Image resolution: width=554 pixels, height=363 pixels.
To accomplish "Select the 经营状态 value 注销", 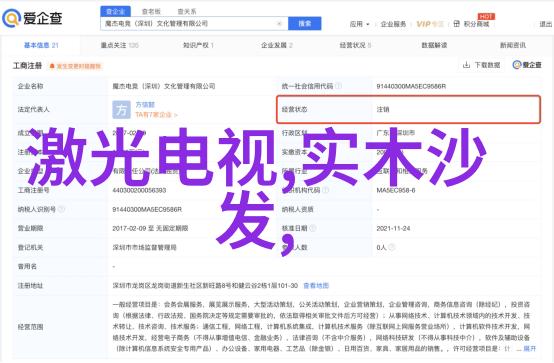I will click(383, 110).
